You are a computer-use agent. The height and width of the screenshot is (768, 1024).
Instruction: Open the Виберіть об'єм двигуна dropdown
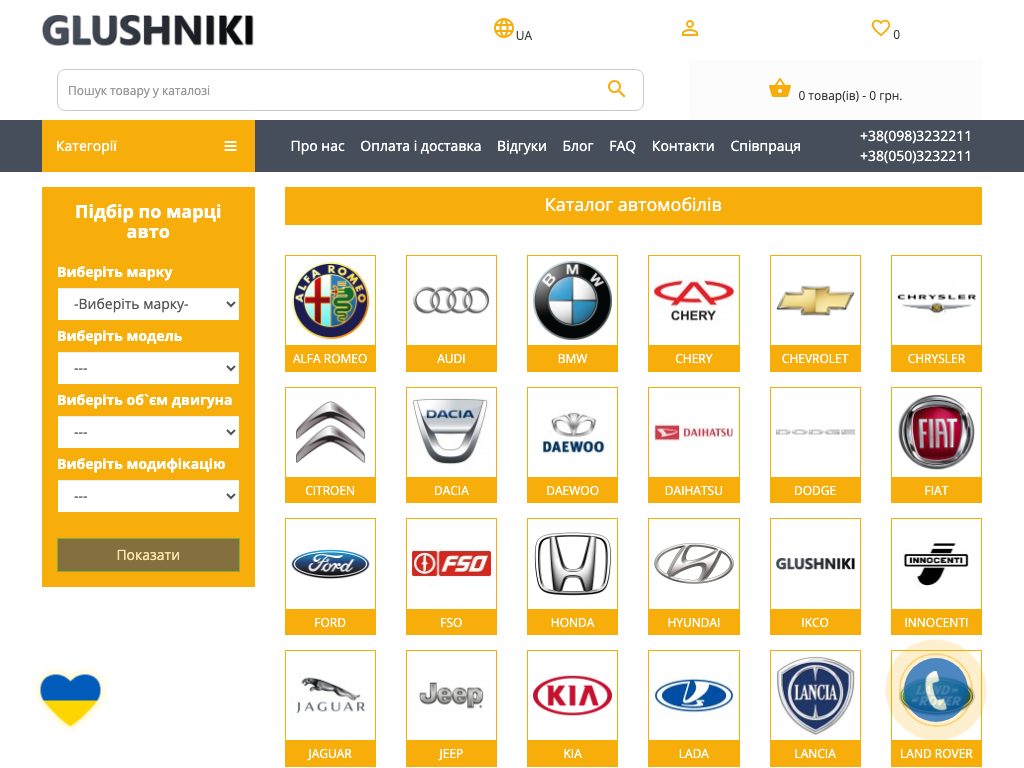(x=148, y=432)
